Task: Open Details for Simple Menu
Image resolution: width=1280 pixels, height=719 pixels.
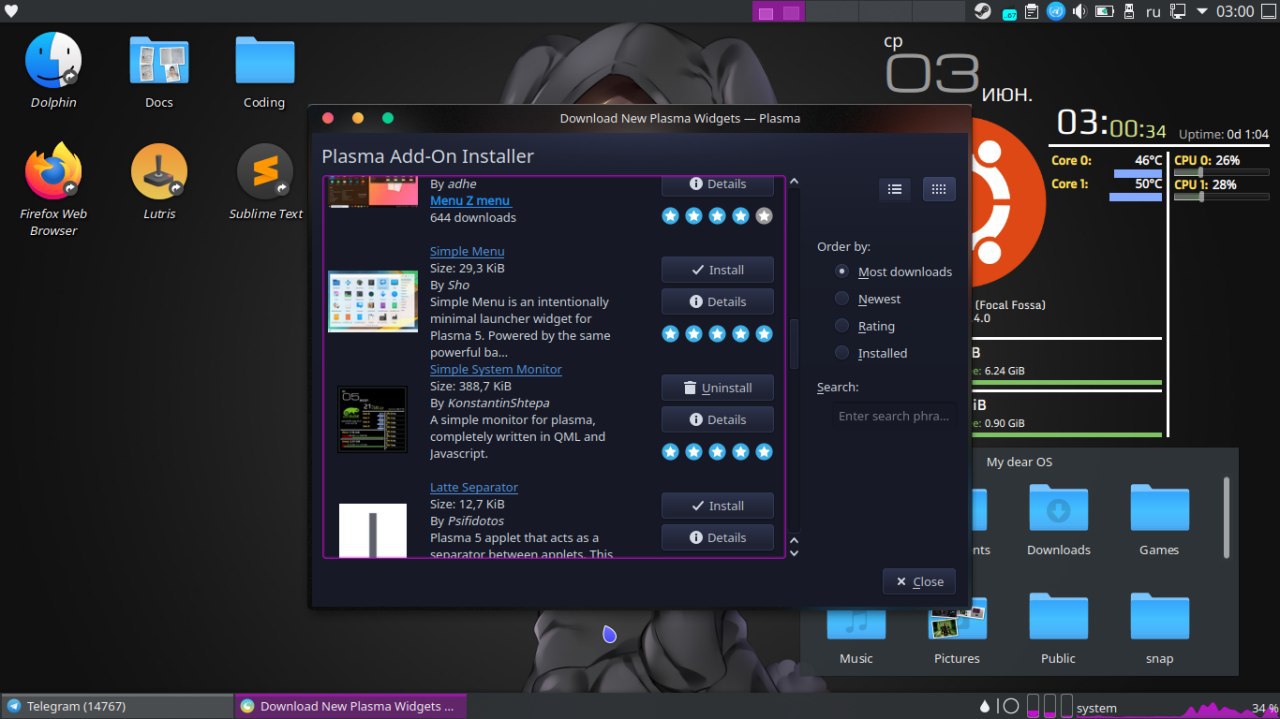Action: (x=717, y=301)
